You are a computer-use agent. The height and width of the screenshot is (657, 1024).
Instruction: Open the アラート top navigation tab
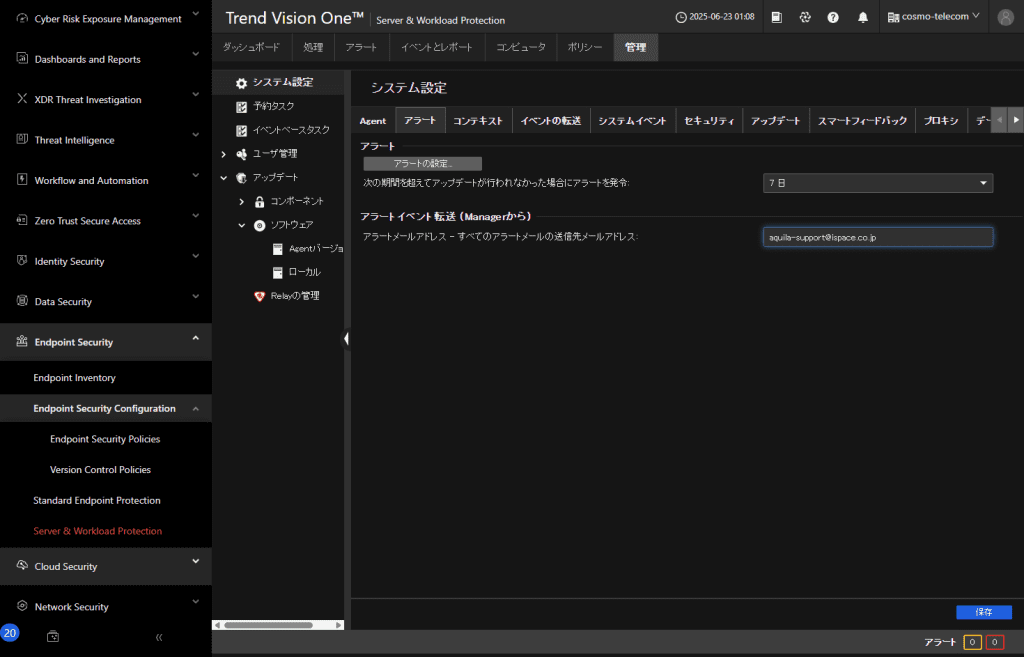[x=361, y=47]
